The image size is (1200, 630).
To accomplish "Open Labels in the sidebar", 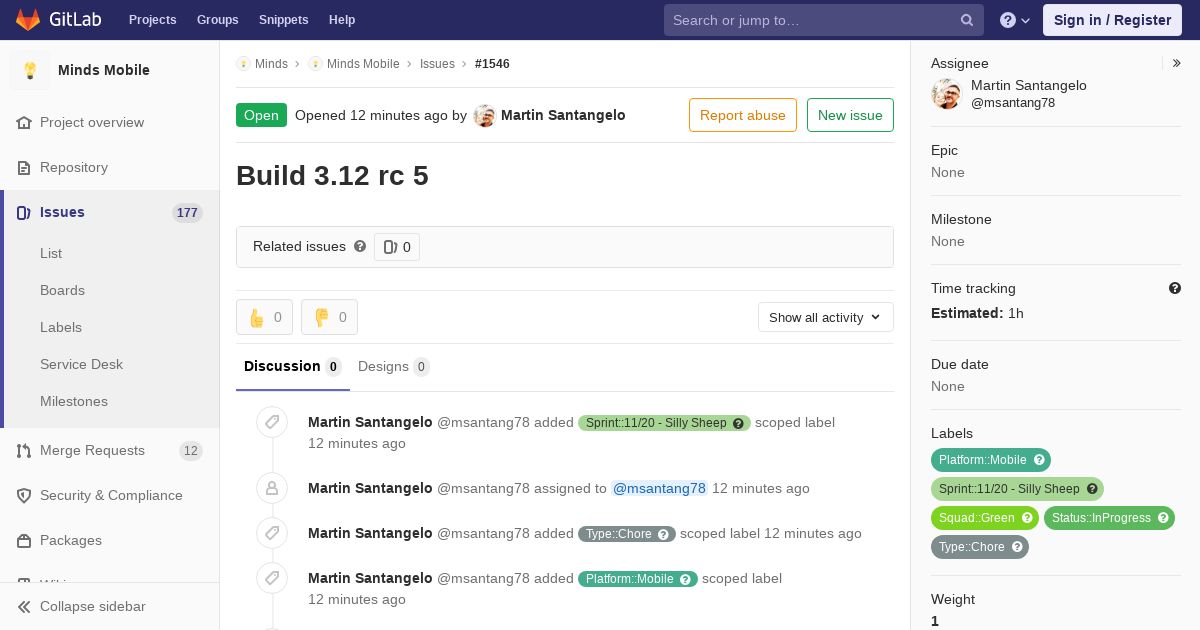I will (x=61, y=327).
